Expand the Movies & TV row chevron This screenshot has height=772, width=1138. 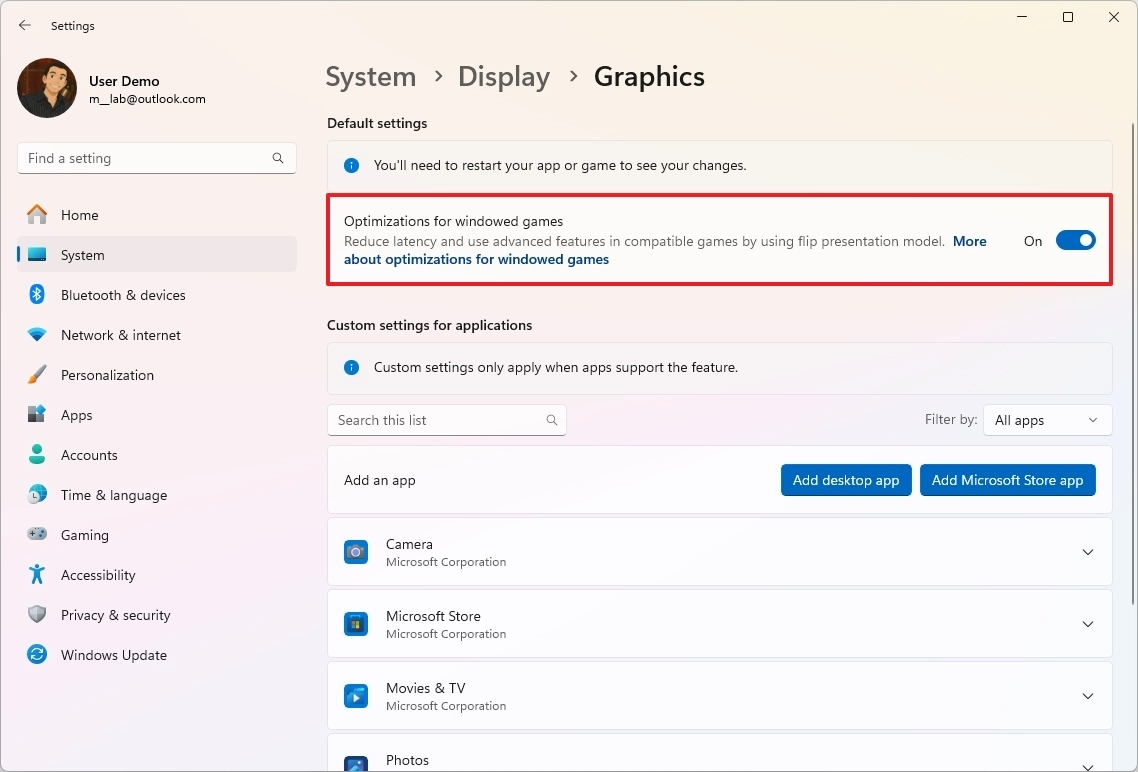tap(1088, 696)
